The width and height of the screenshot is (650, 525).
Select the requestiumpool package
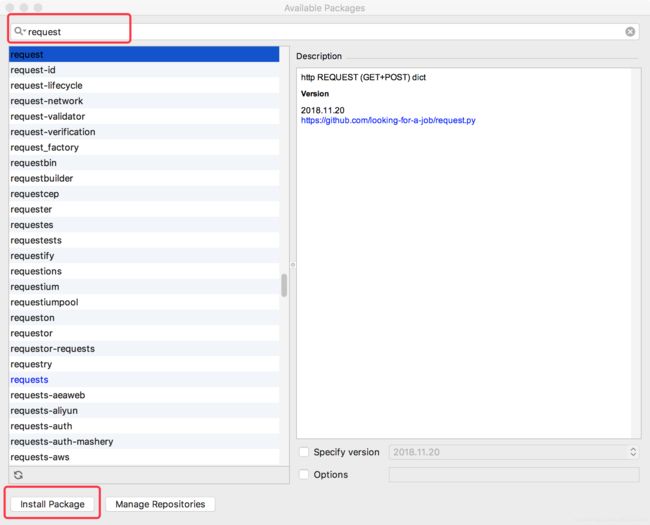click(x=144, y=302)
